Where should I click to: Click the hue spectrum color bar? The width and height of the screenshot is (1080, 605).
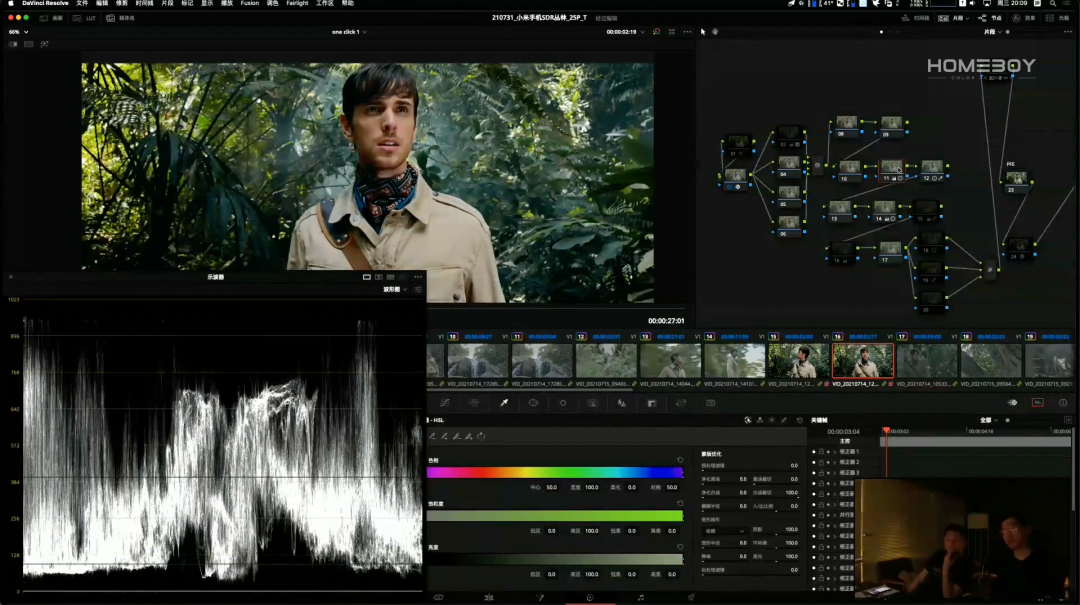tap(554, 473)
